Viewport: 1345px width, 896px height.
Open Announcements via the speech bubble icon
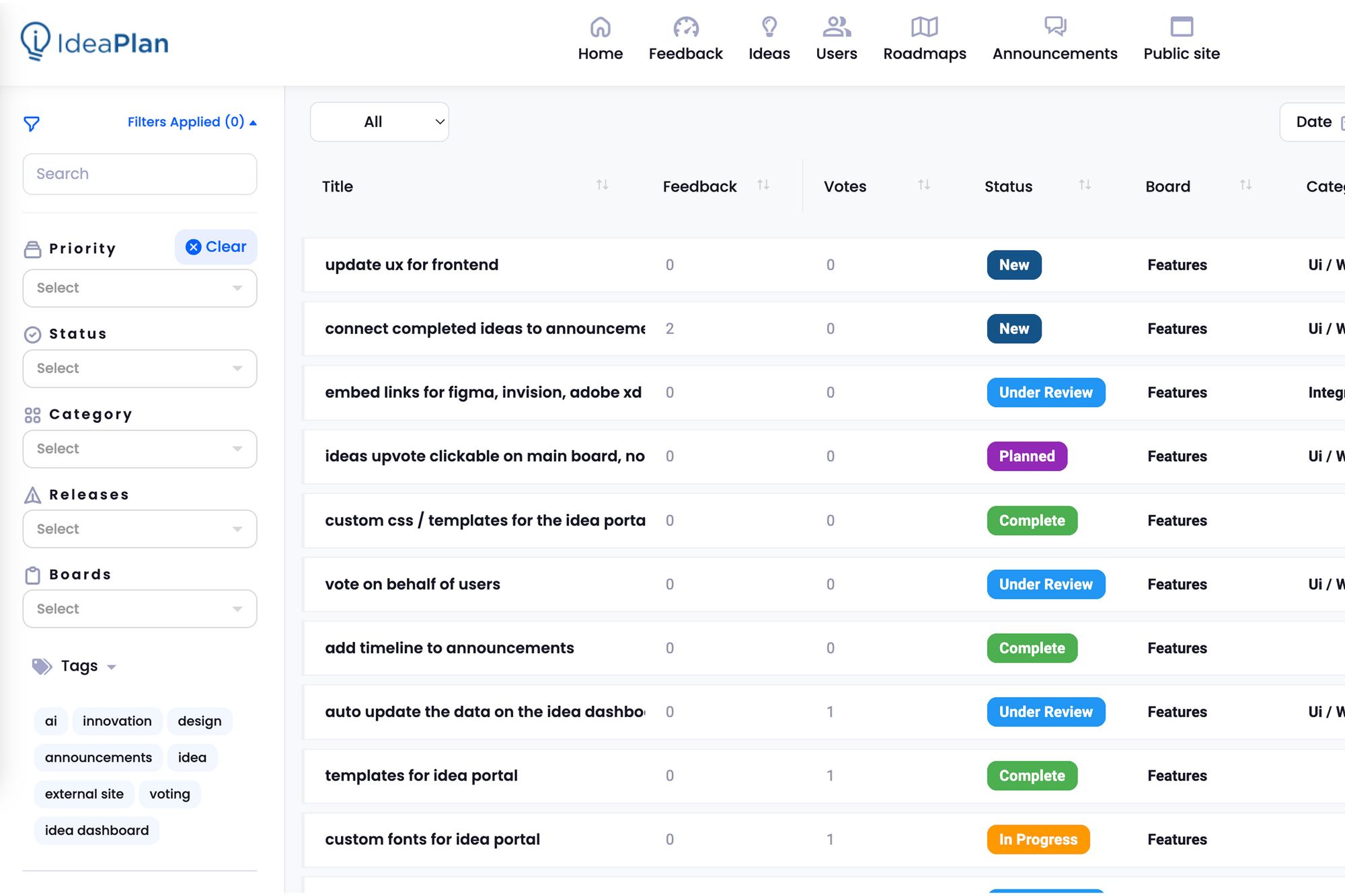pyautogui.click(x=1054, y=28)
